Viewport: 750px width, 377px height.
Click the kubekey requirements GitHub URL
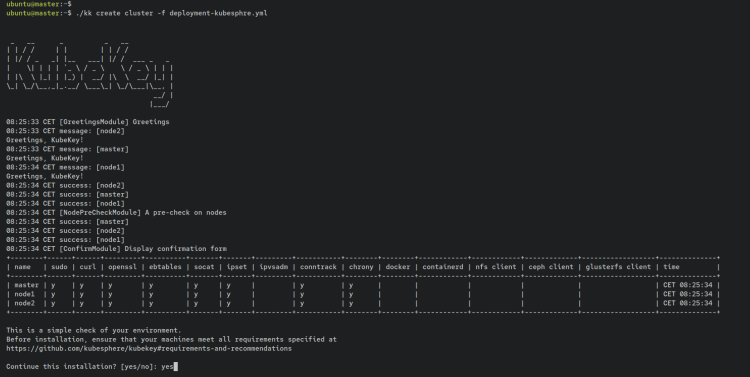click(149, 349)
